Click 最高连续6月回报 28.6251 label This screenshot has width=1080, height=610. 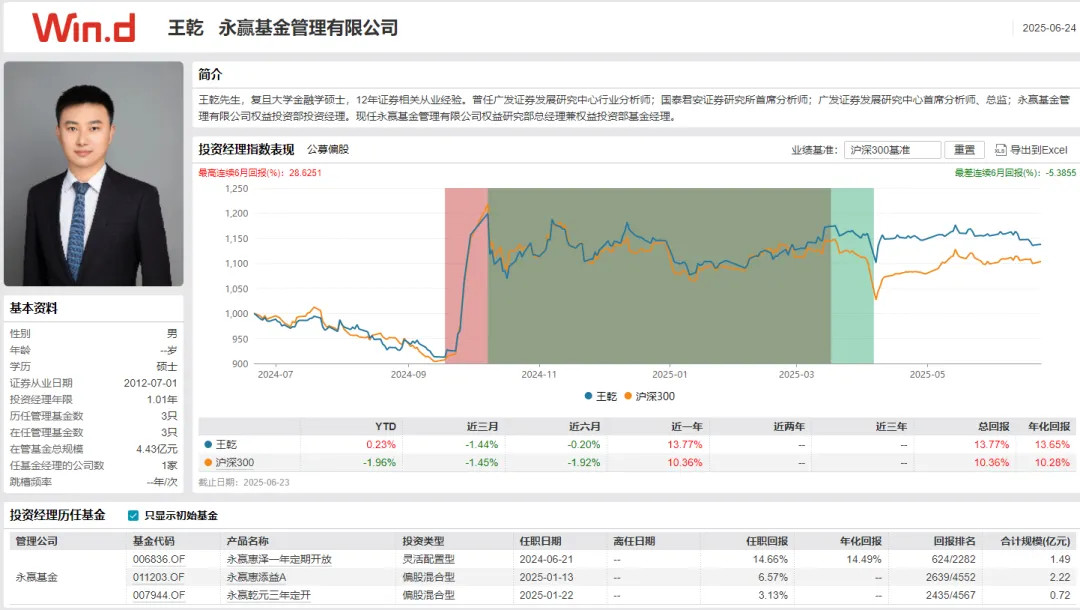(x=260, y=173)
